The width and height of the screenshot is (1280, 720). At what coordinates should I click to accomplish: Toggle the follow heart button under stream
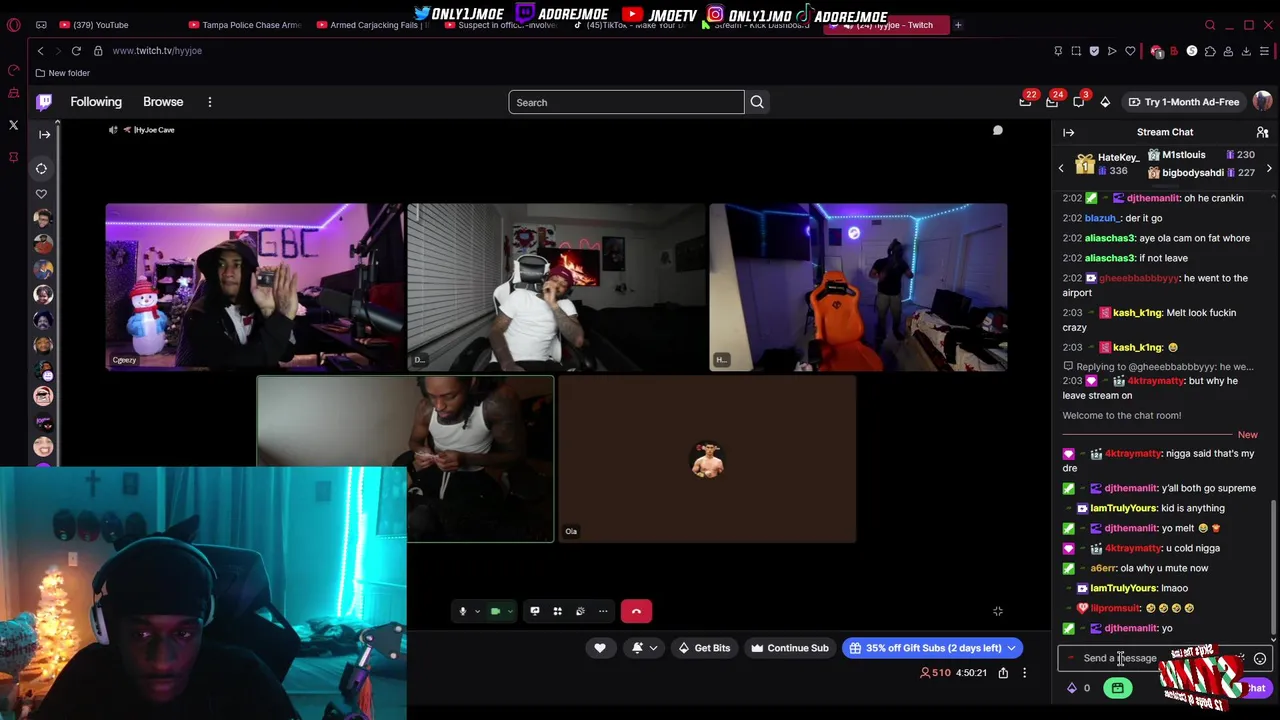tap(600, 648)
